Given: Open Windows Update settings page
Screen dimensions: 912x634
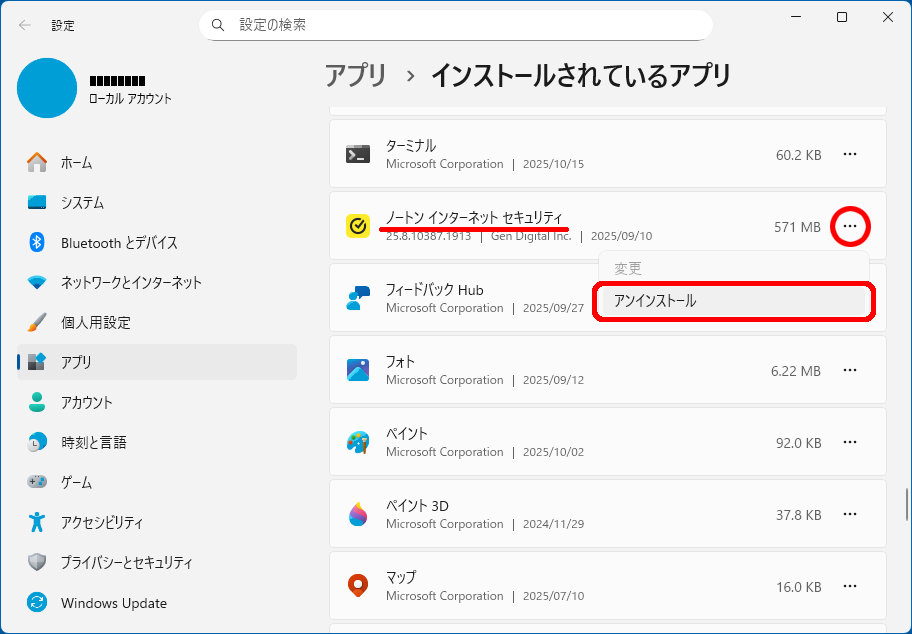Looking at the screenshot, I should click(x=113, y=603).
